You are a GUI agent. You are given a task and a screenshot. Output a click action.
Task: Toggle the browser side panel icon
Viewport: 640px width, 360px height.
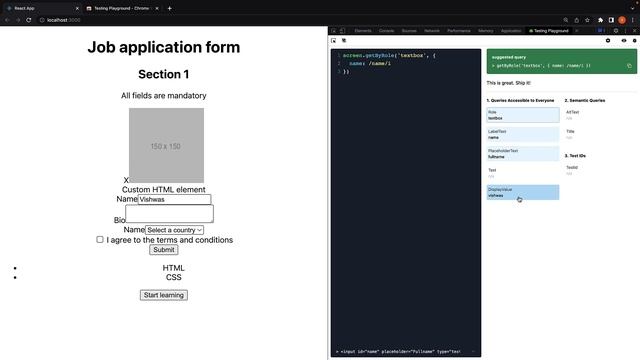click(611, 20)
